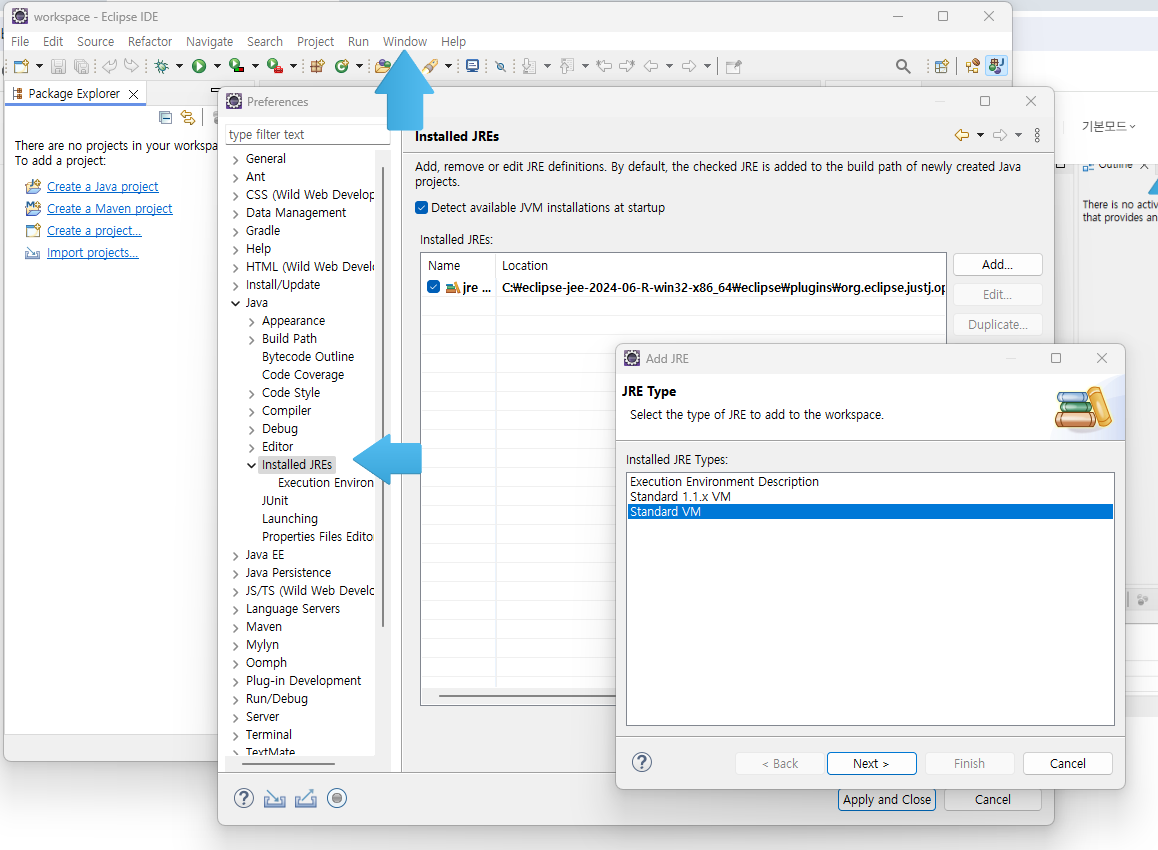
Task: Click Apply and Close button
Action: tap(886, 800)
